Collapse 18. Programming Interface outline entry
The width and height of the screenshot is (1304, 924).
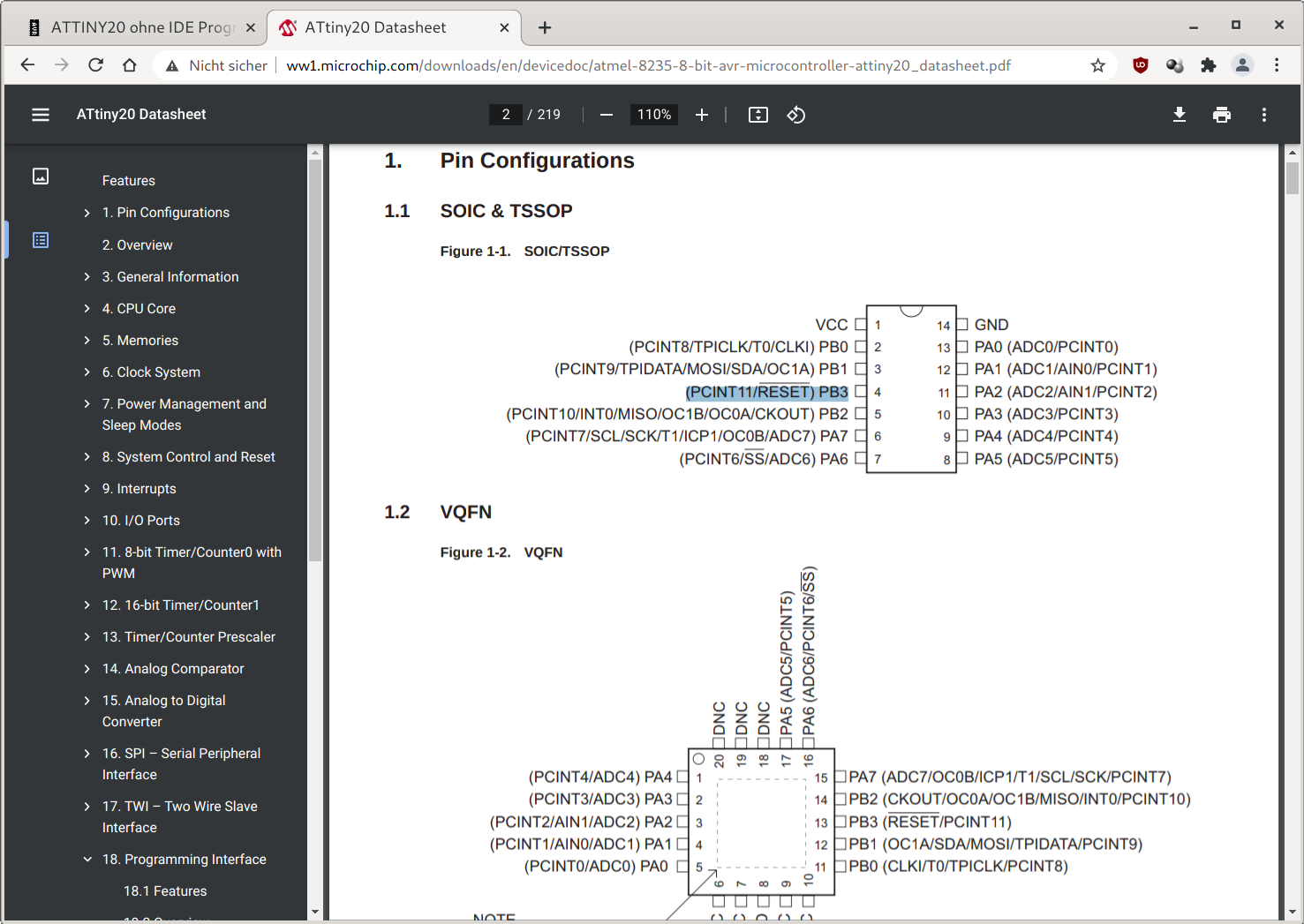coord(87,860)
